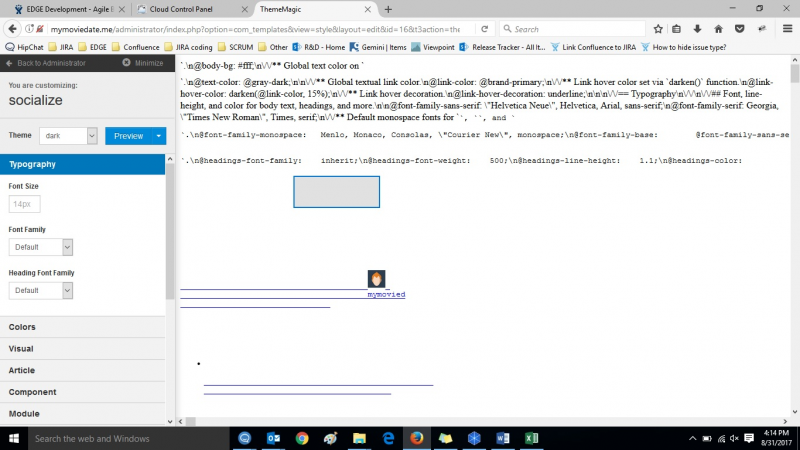The image size is (800, 450).
Task: Click the mymovied link text
Action: pyautogui.click(x=386, y=294)
